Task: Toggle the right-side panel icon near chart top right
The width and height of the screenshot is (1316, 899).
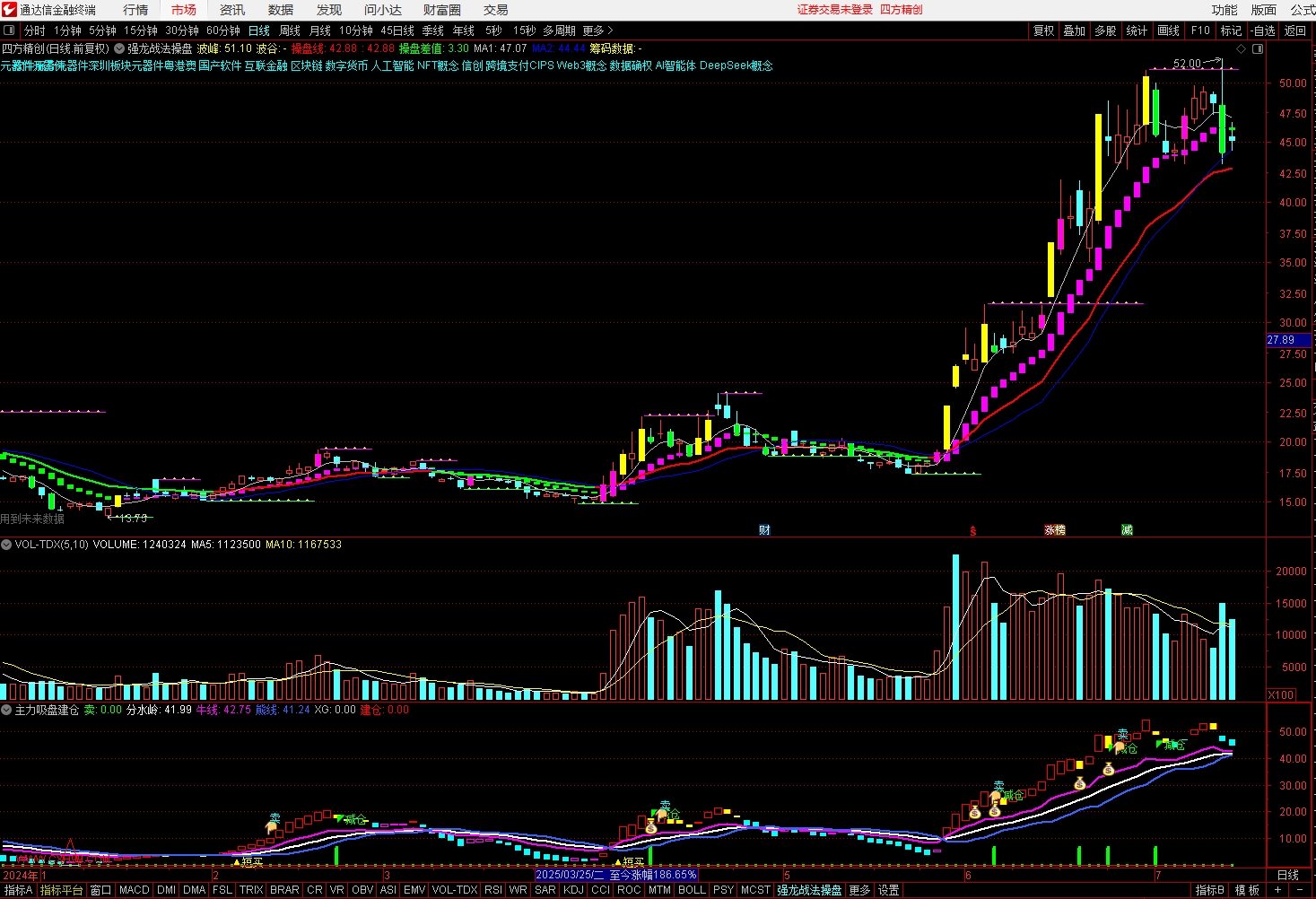Action: pyautogui.click(x=1258, y=49)
